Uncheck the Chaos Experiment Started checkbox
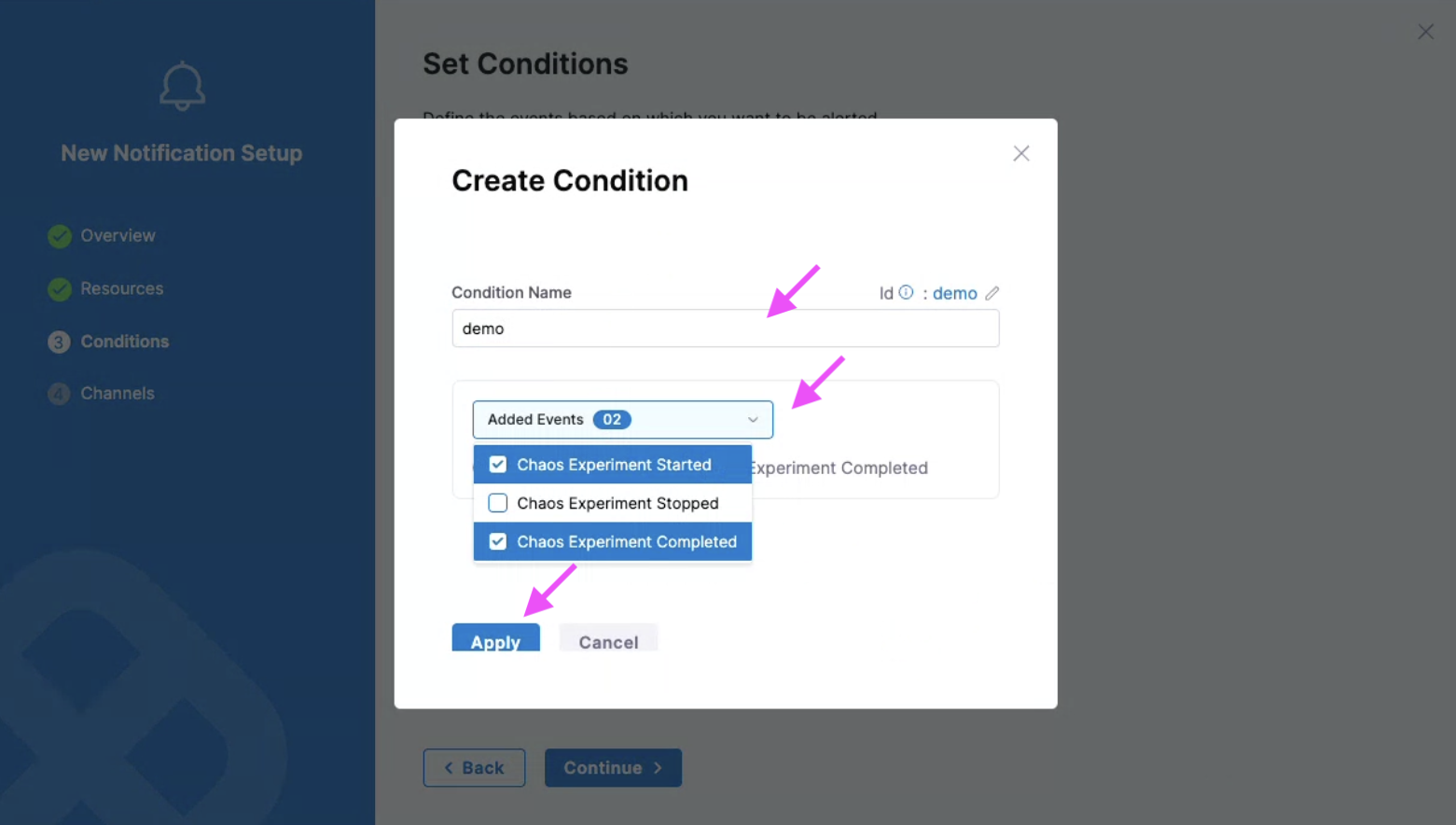The width and height of the screenshot is (1456, 825). [498, 465]
